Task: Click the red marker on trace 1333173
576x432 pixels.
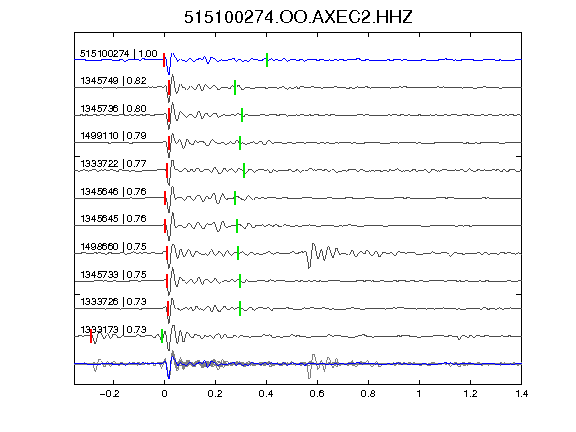Action: point(91,336)
